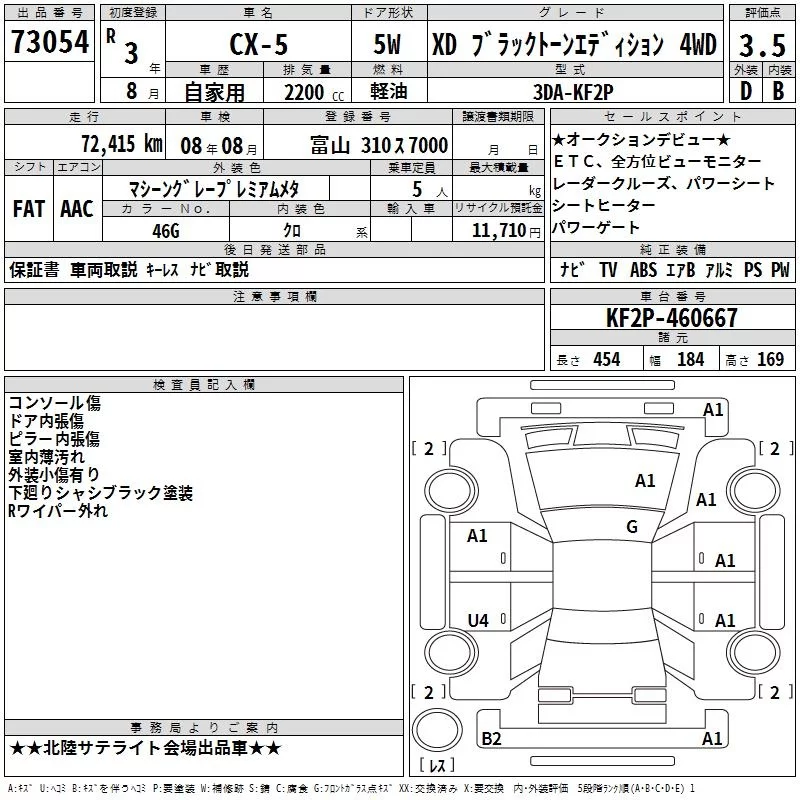The image size is (800, 800).
Task: Click the colour number 46G
Action: point(166,231)
